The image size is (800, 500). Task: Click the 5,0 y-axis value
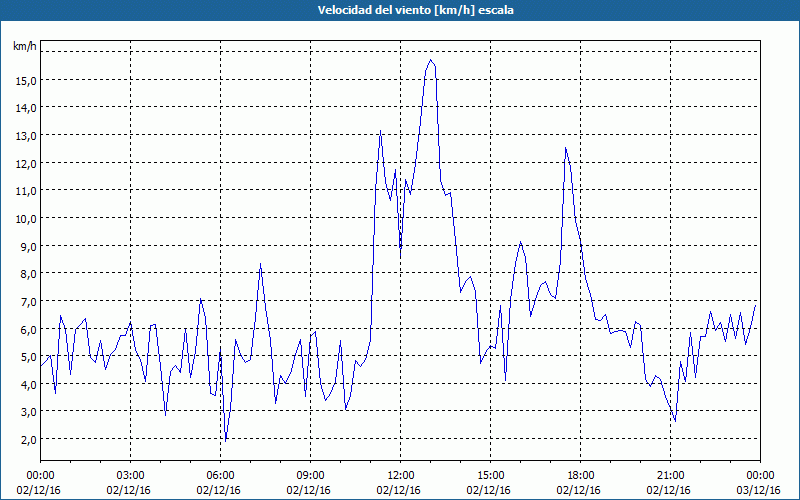coord(28,357)
